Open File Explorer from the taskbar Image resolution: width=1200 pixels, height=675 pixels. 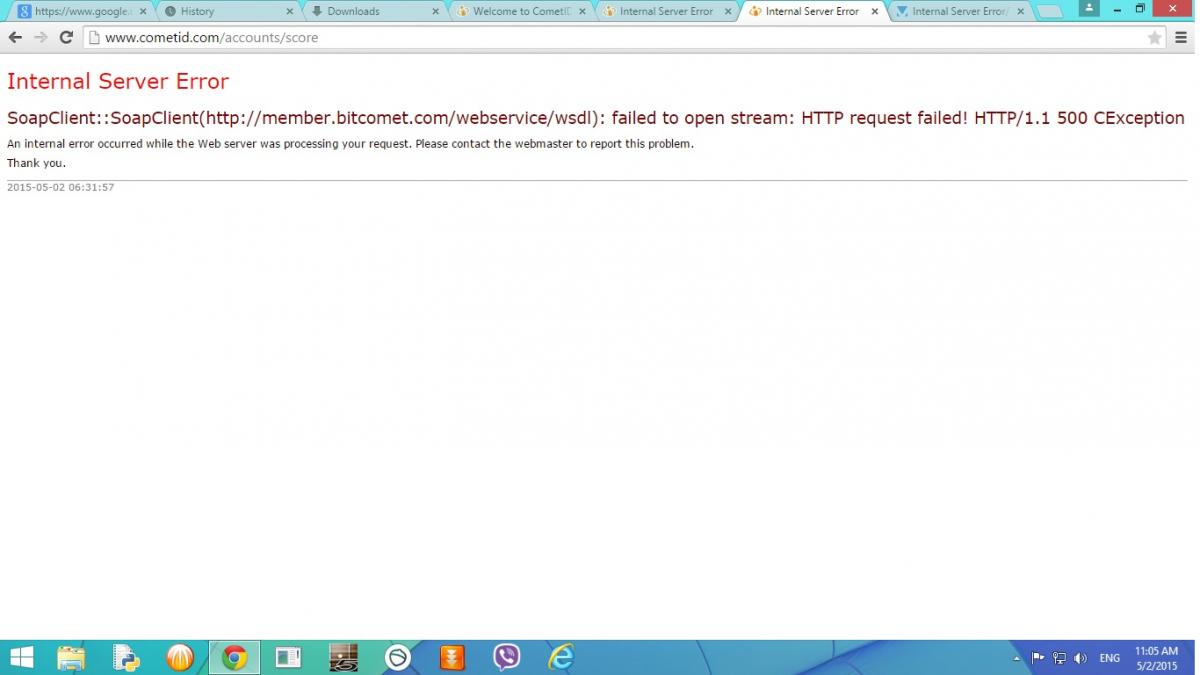71,657
